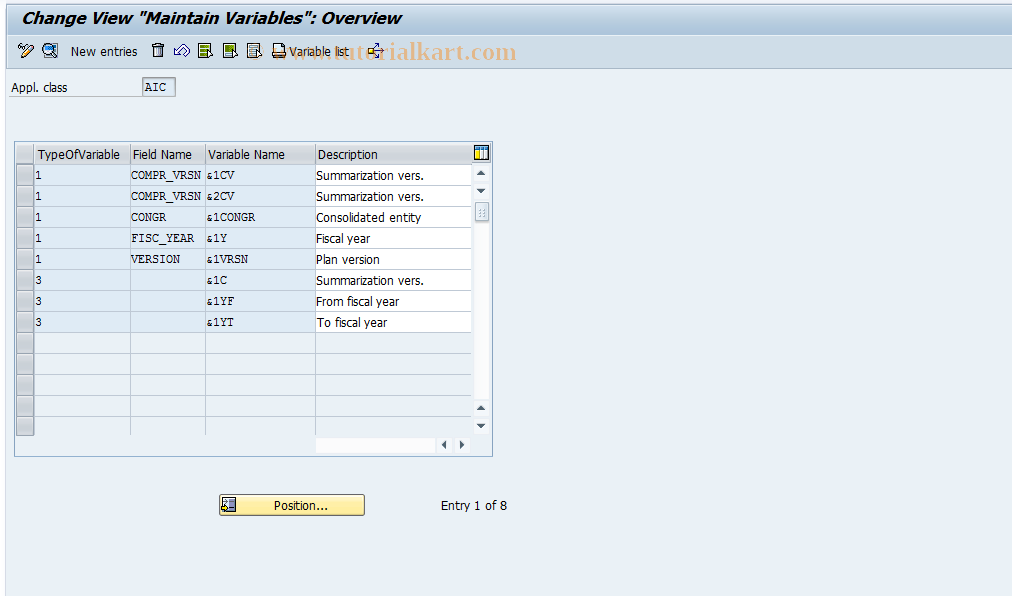This screenshot has width=1012, height=596.
Task: Click the Field Name column header
Action: (168, 154)
